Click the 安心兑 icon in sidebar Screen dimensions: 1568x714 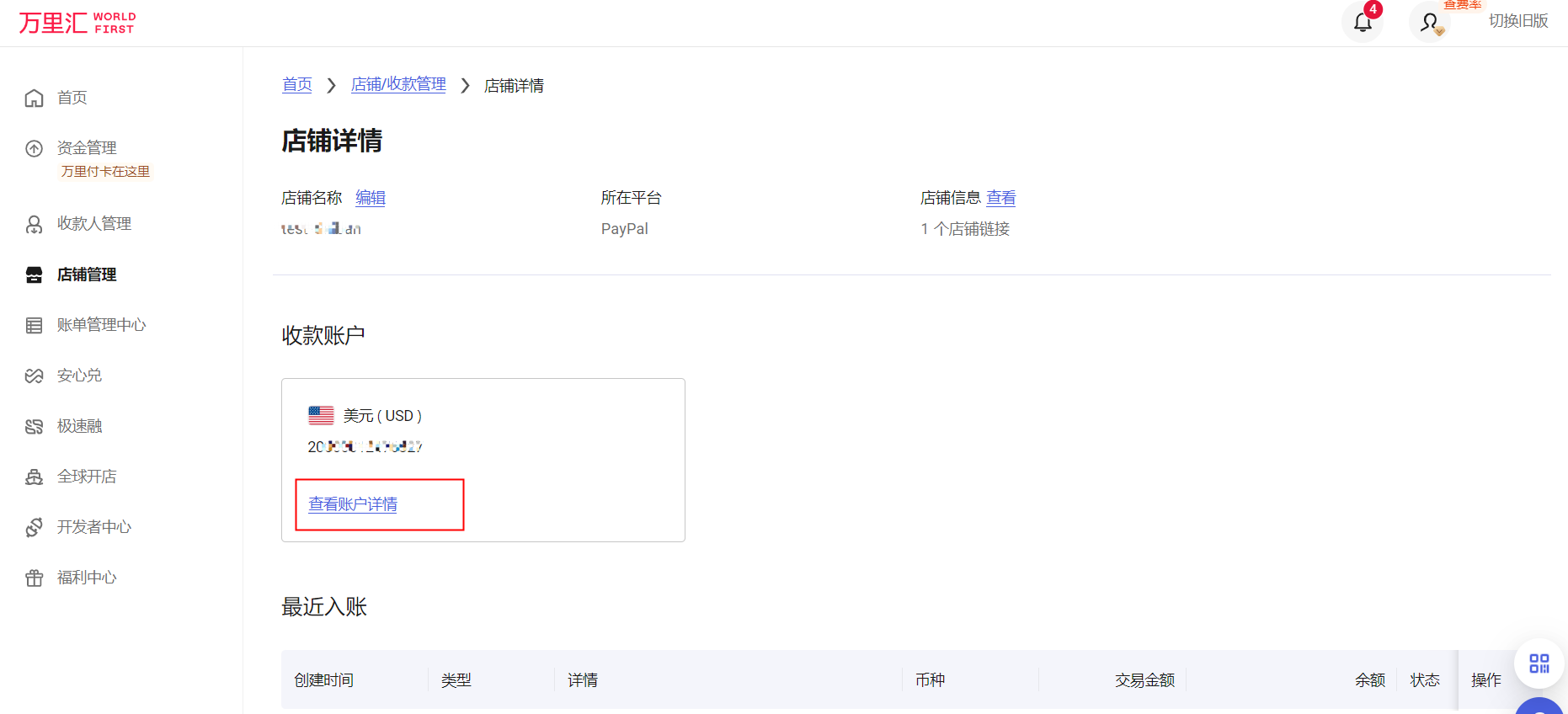(34, 376)
